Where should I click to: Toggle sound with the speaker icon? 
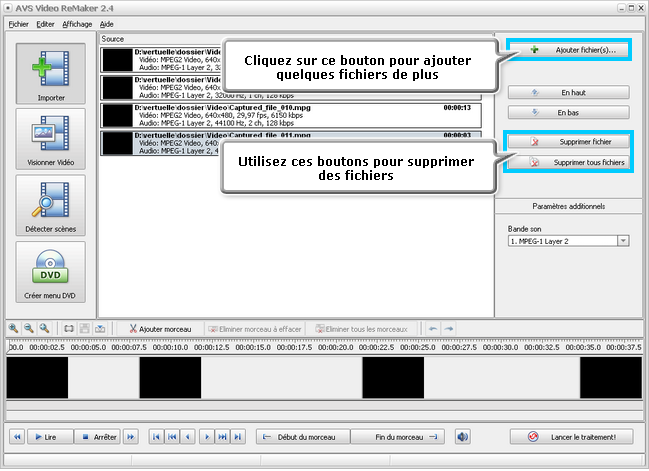tap(462, 437)
